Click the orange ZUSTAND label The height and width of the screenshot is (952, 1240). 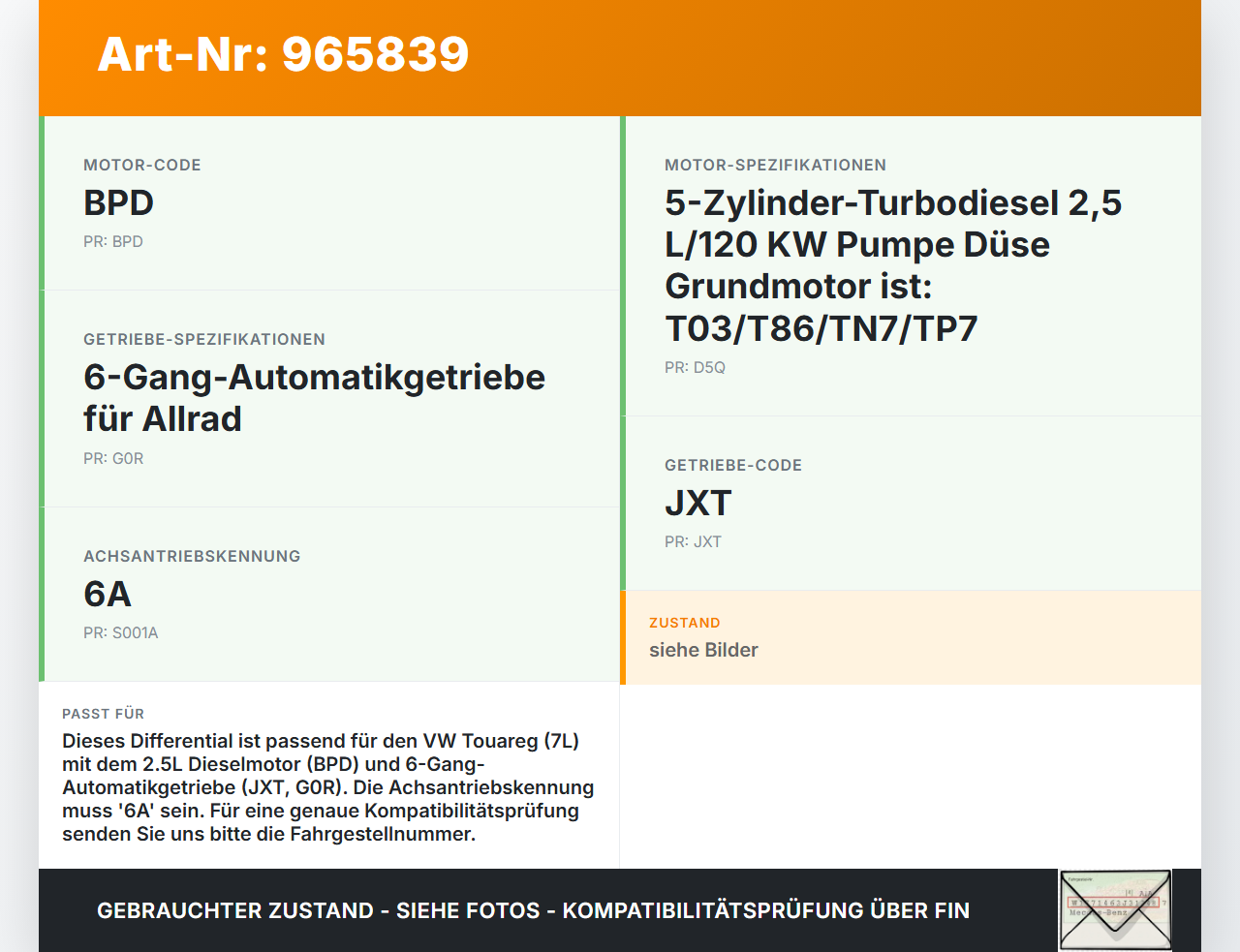[x=684, y=624]
